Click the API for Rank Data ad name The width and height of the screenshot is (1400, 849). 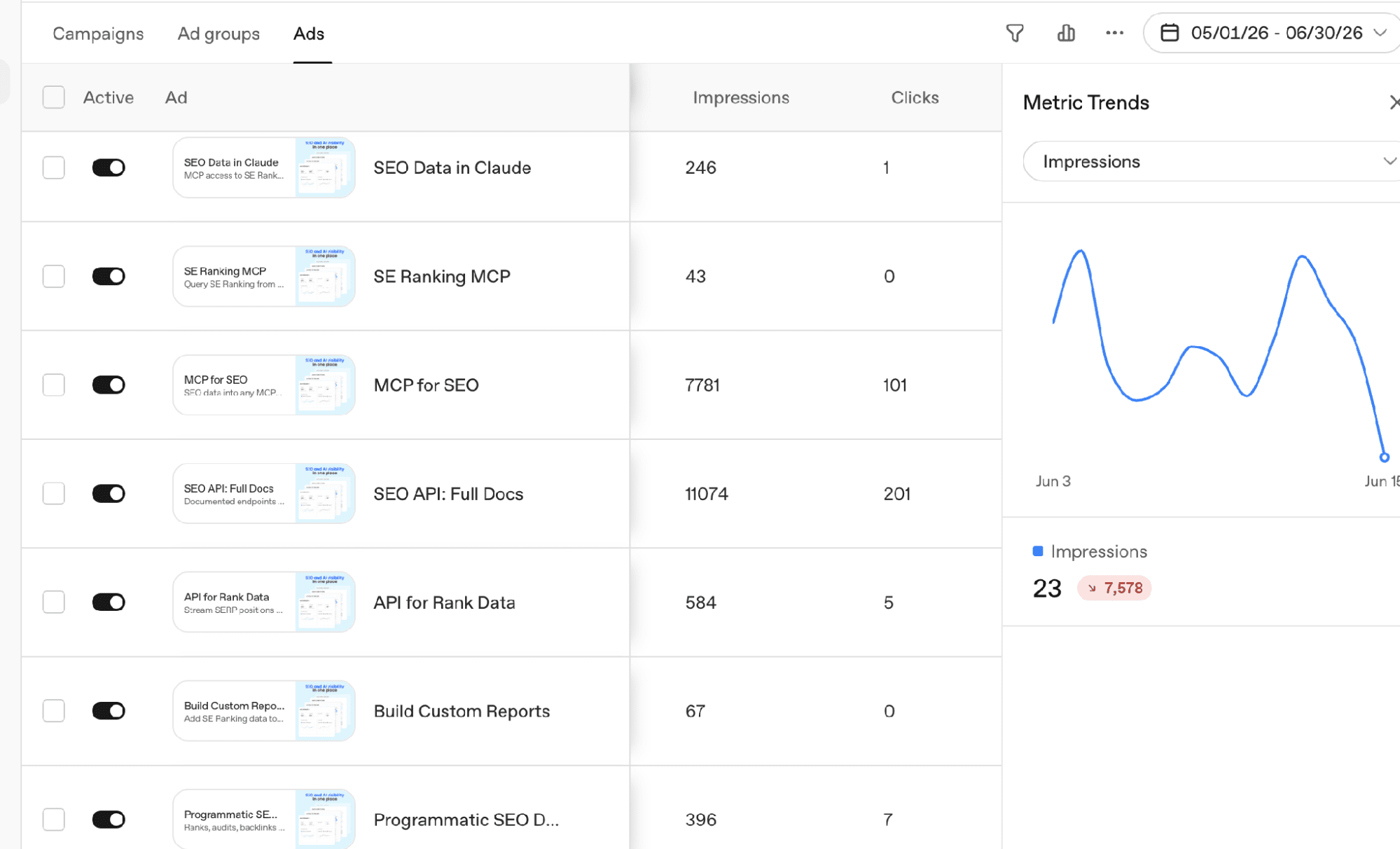(x=445, y=602)
